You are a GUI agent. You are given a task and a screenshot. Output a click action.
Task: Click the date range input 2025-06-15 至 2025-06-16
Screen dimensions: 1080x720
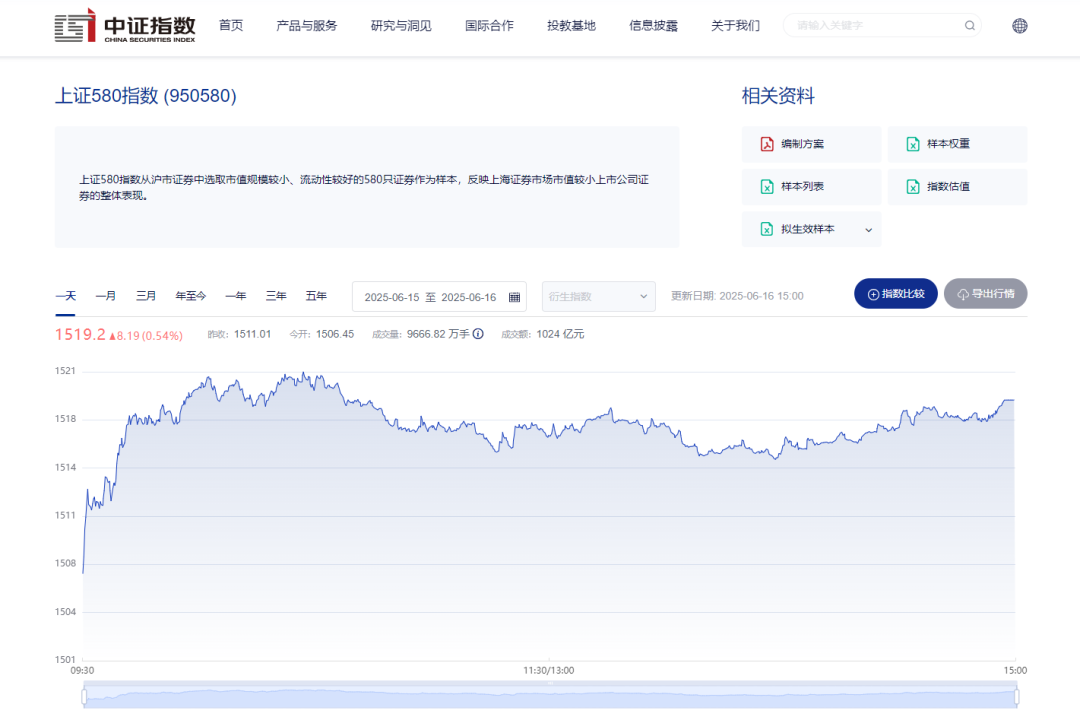(439, 297)
